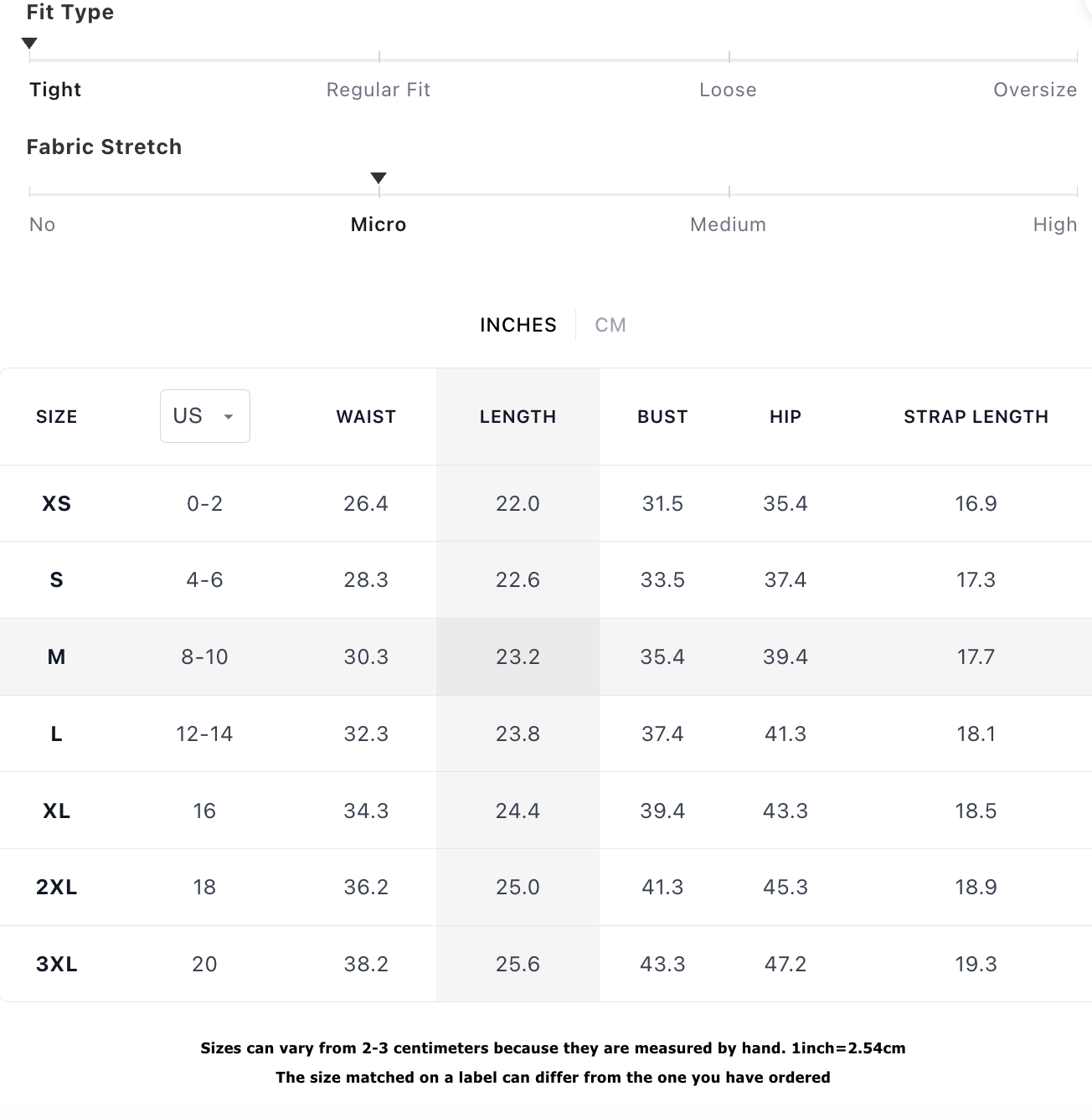Select the XS size row label
Image resolution: width=1092 pixels, height=1117 pixels.
[56, 503]
